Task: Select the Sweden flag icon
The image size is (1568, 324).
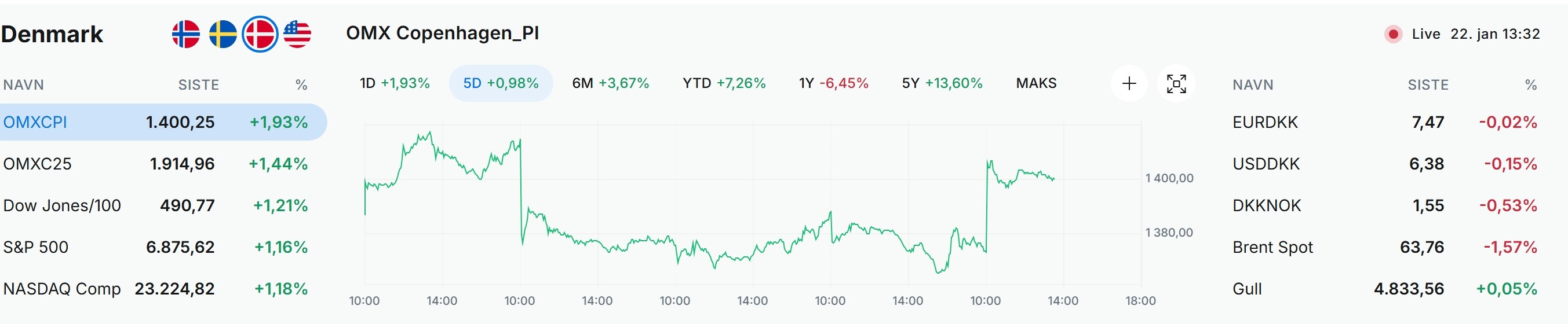Action: click(x=223, y=34)
